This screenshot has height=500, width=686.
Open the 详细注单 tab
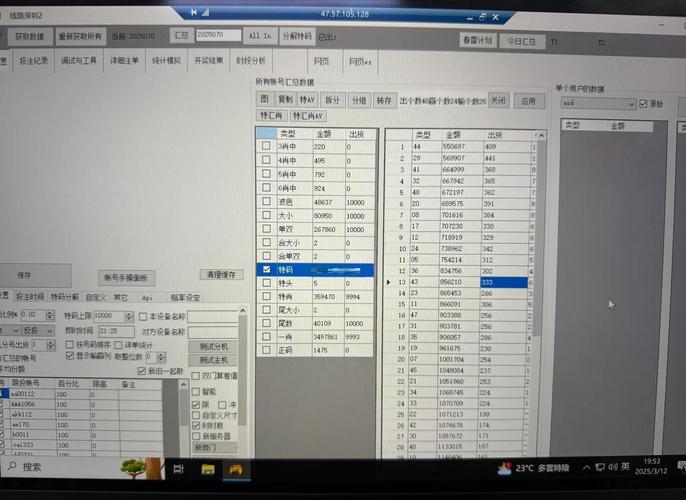point(124,61)
